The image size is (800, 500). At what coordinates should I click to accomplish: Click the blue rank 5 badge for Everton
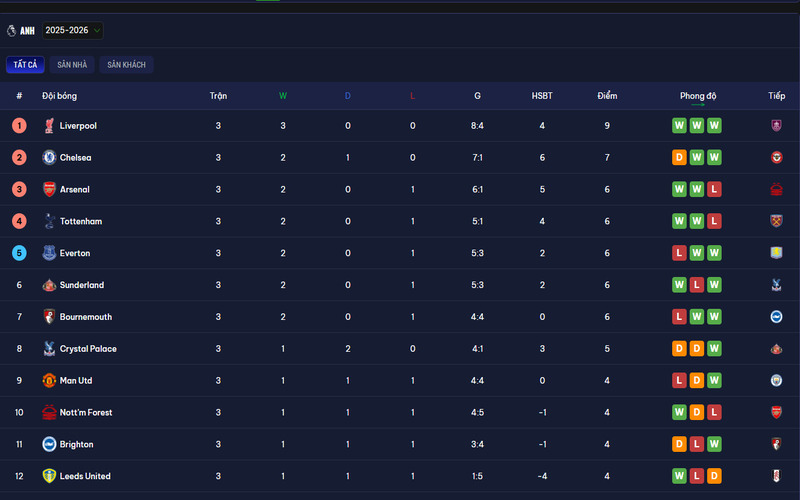[x=19, y=253]
